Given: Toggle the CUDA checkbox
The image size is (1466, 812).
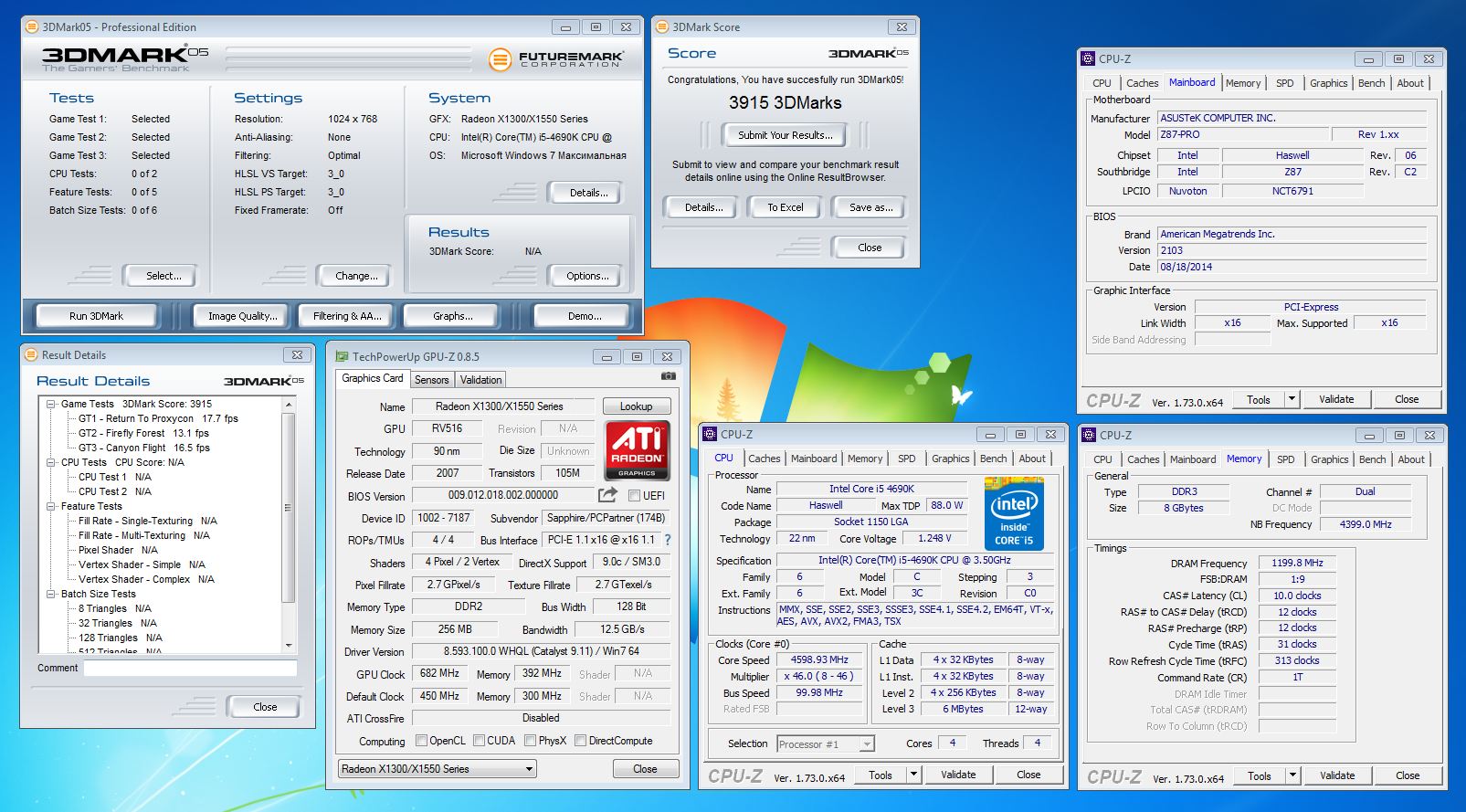Looking at the screenshot, I should [479, 741].
